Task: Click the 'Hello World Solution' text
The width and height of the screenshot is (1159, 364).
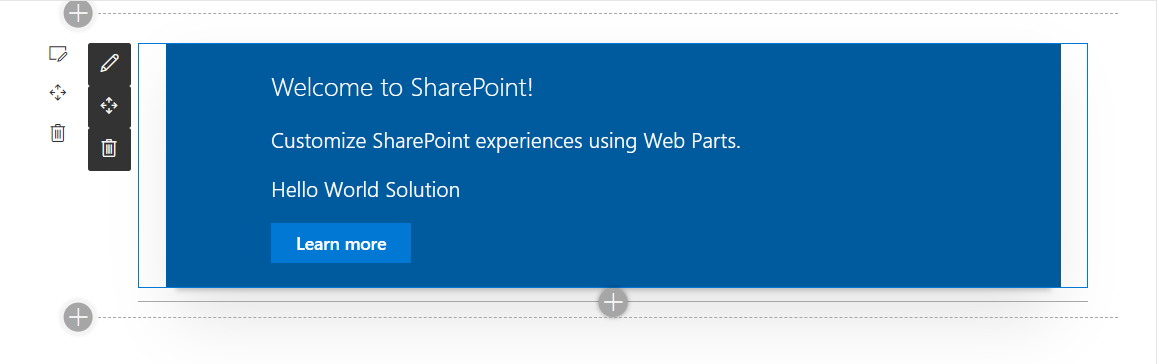Action: 365,190
